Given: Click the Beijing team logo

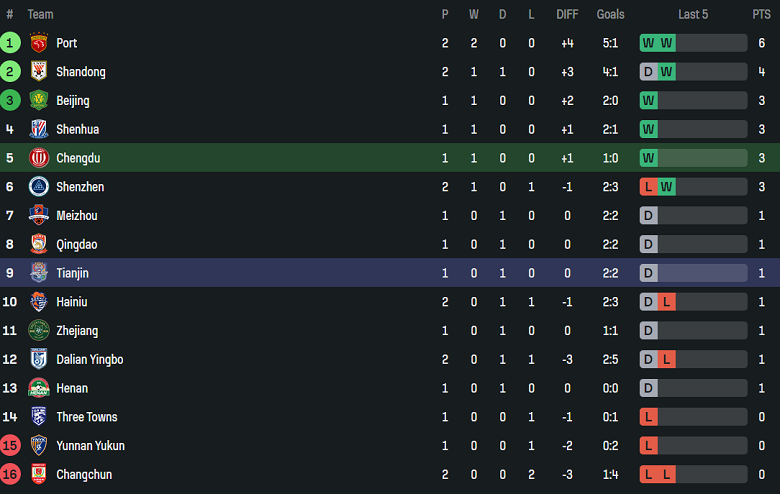Looking at the screenshot, I should pos(39,101).
